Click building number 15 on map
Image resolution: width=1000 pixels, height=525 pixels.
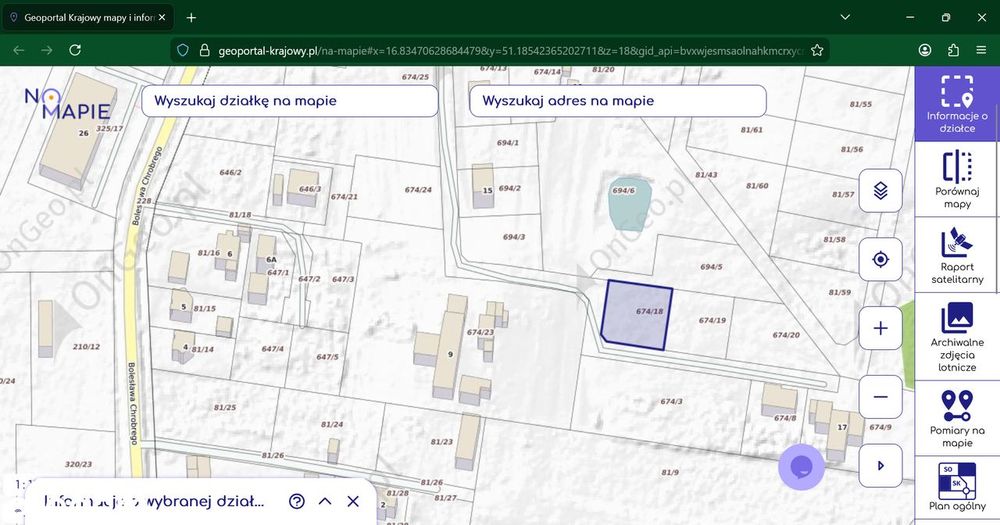tap(487, 190)
